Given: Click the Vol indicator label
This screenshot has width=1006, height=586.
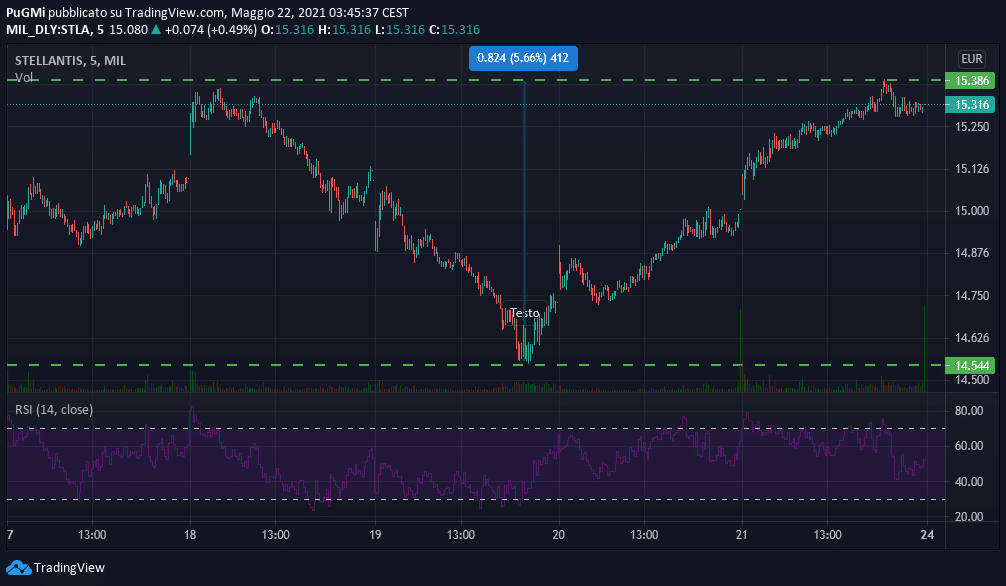Looking at the screenshot, I should (24, 77).
